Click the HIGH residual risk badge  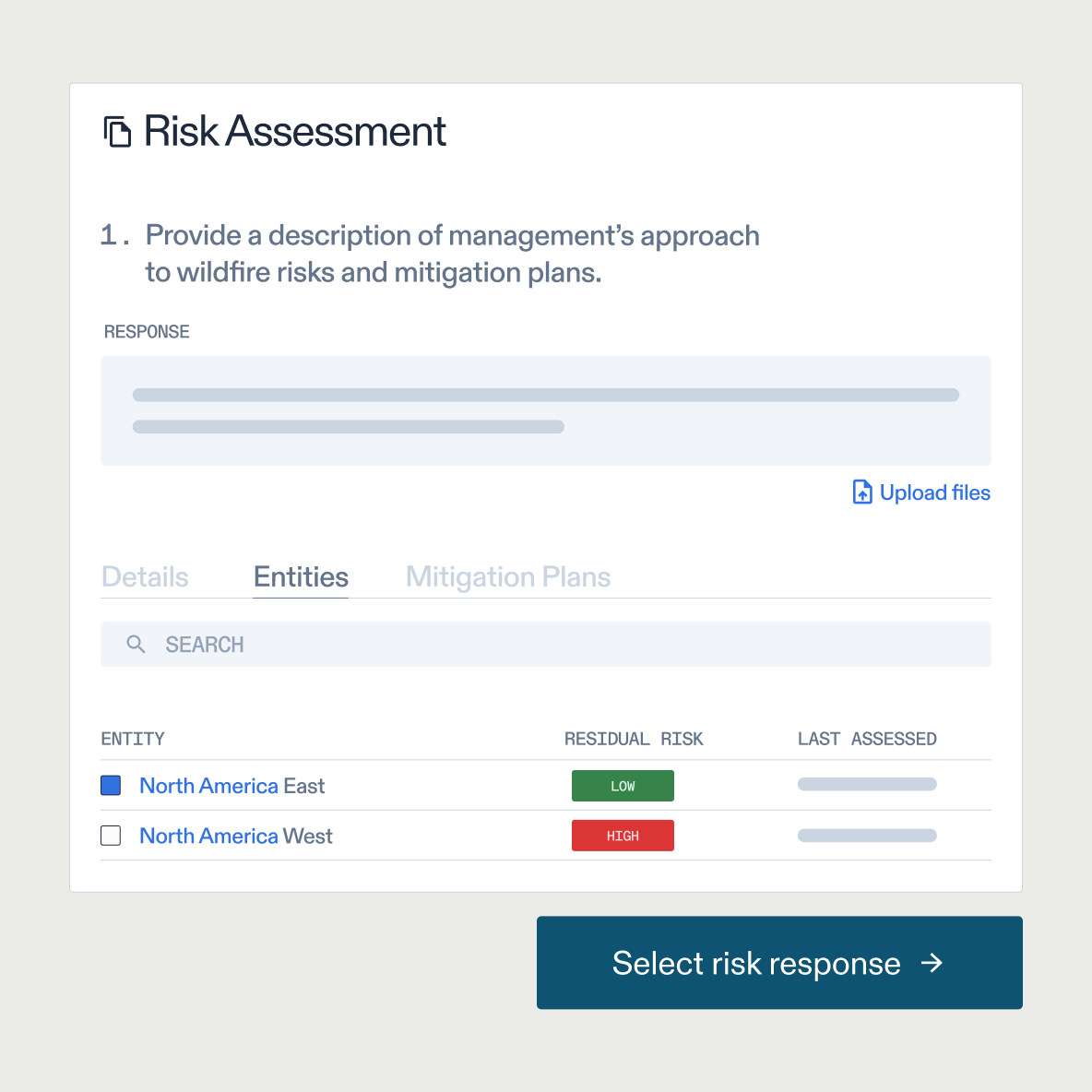coord(623,835)
